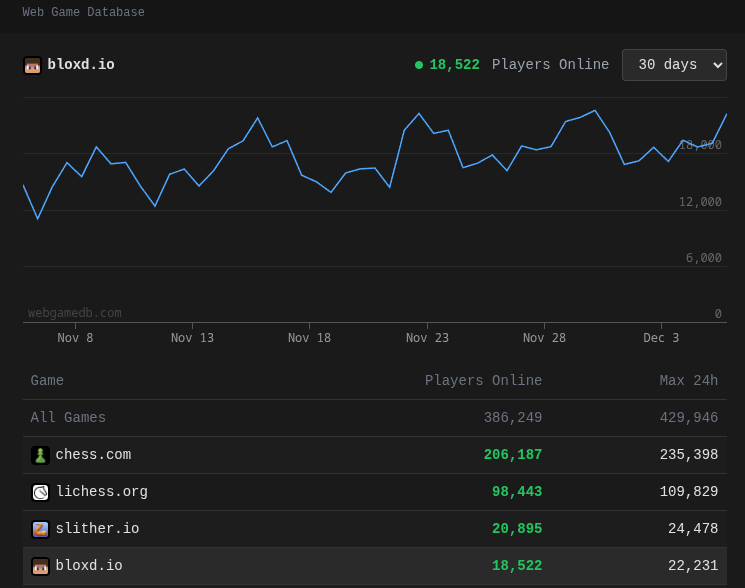
Task: Click the chess.com pawn icon
Action: (x=40, y=455)
